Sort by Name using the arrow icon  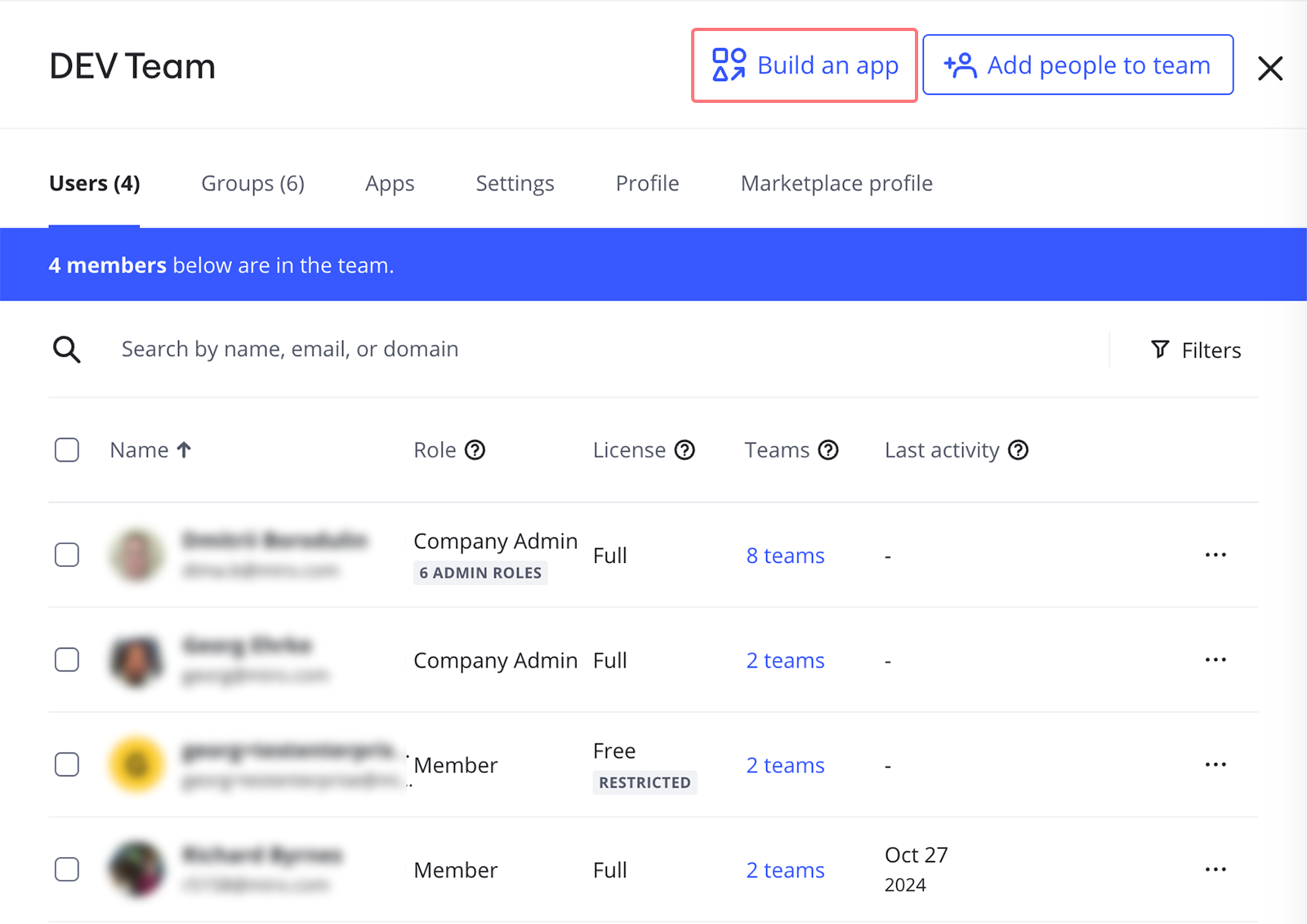pos(184,450)
